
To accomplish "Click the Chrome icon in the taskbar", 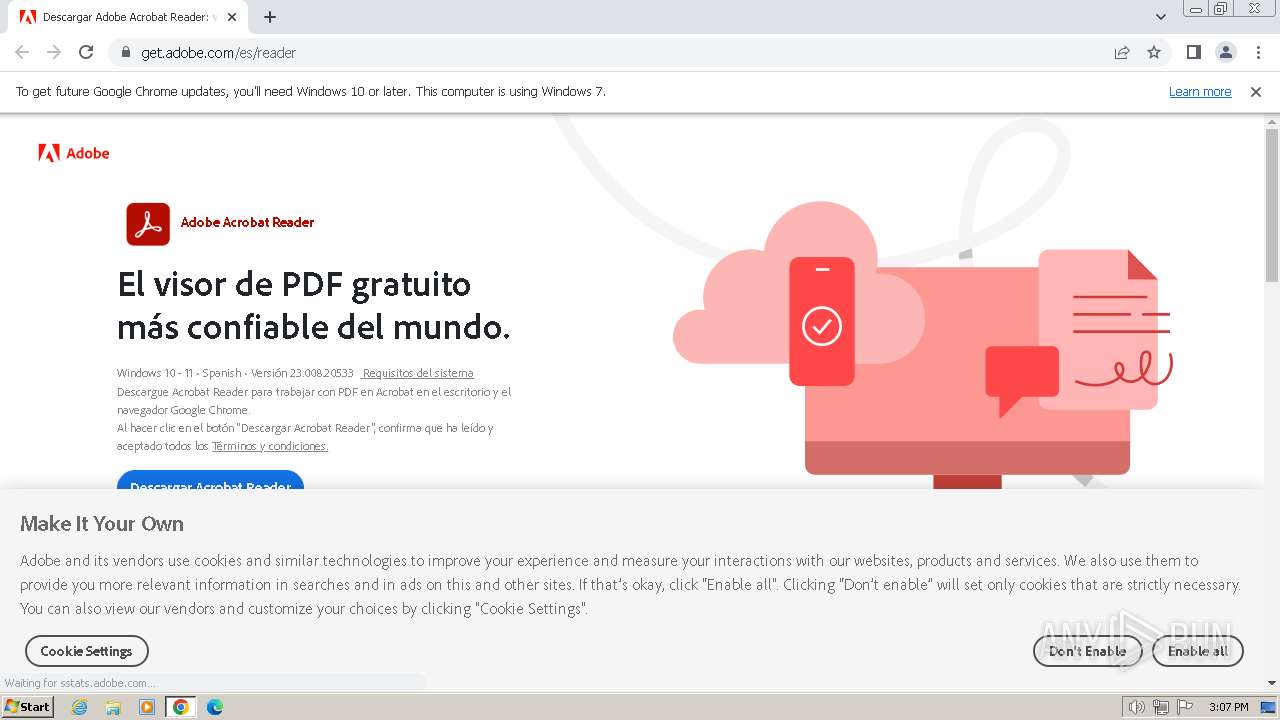I will click(x=181, y=707).
